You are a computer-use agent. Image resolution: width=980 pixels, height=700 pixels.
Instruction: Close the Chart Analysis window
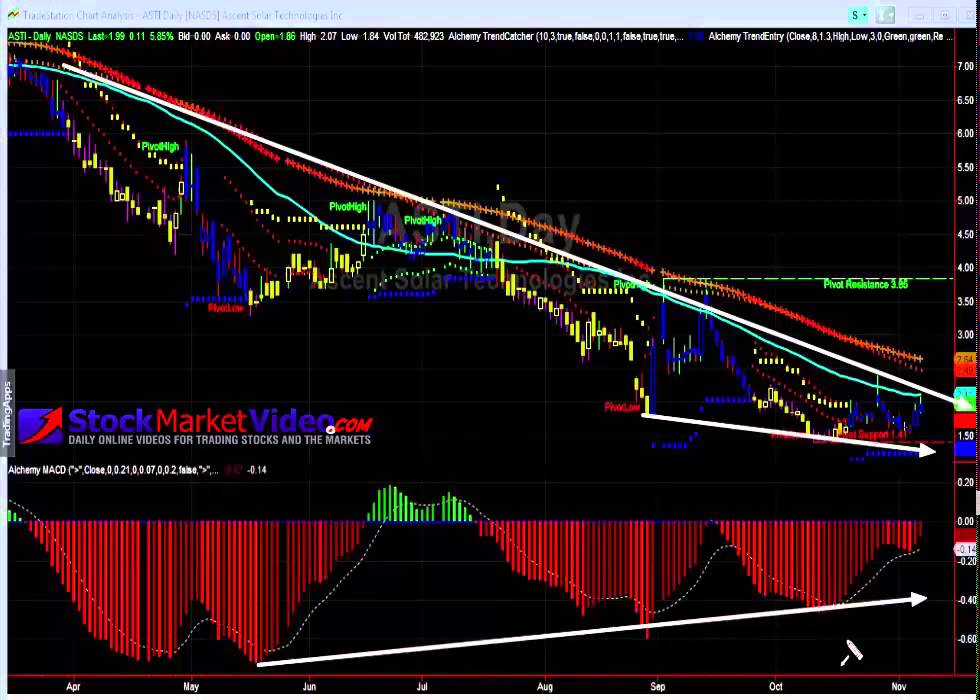[x=969, y=15]
